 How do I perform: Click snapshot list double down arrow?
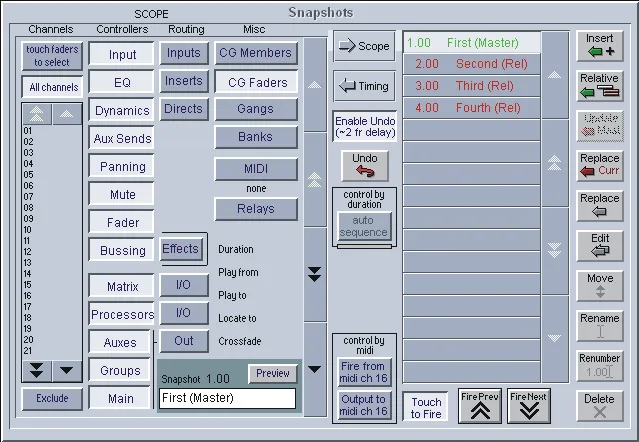[555, 250]
